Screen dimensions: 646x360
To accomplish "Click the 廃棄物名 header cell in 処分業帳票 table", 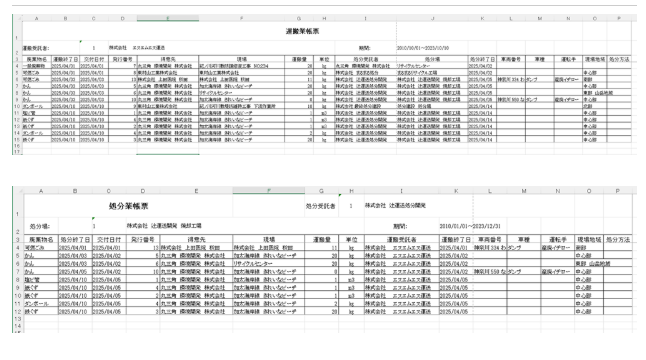I will point(41,239).
